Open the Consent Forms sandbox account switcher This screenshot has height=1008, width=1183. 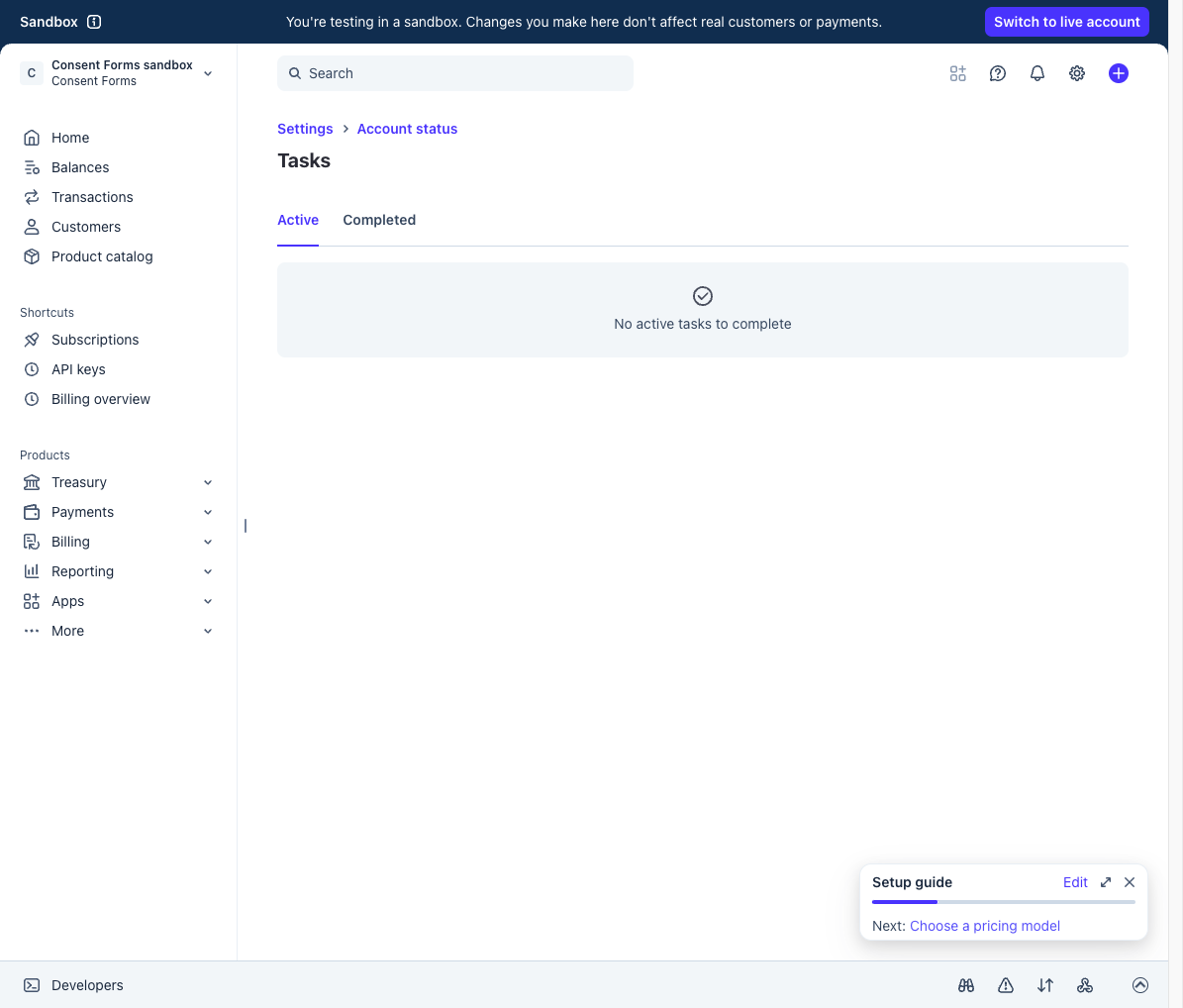coord(117,73)
